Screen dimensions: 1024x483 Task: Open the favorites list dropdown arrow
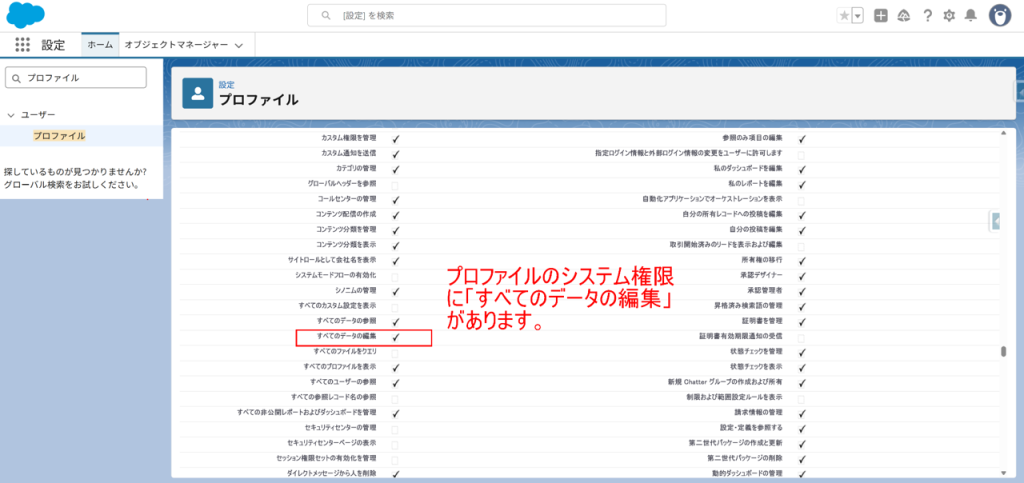pos(857,16)
